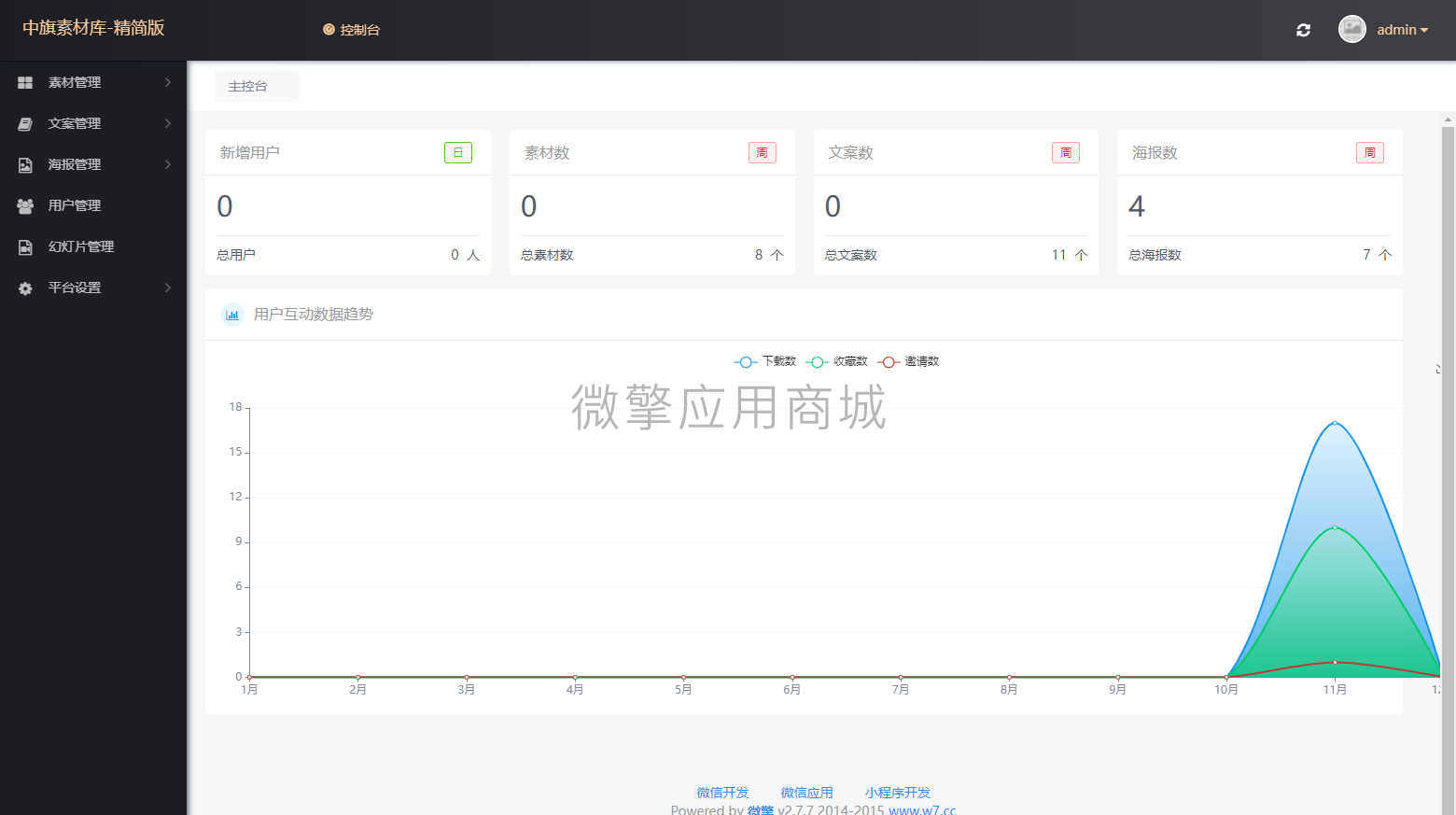1456x815 pixels.
Task: Click the 平台设置 gear icon
Action: [x=25, y=288]
